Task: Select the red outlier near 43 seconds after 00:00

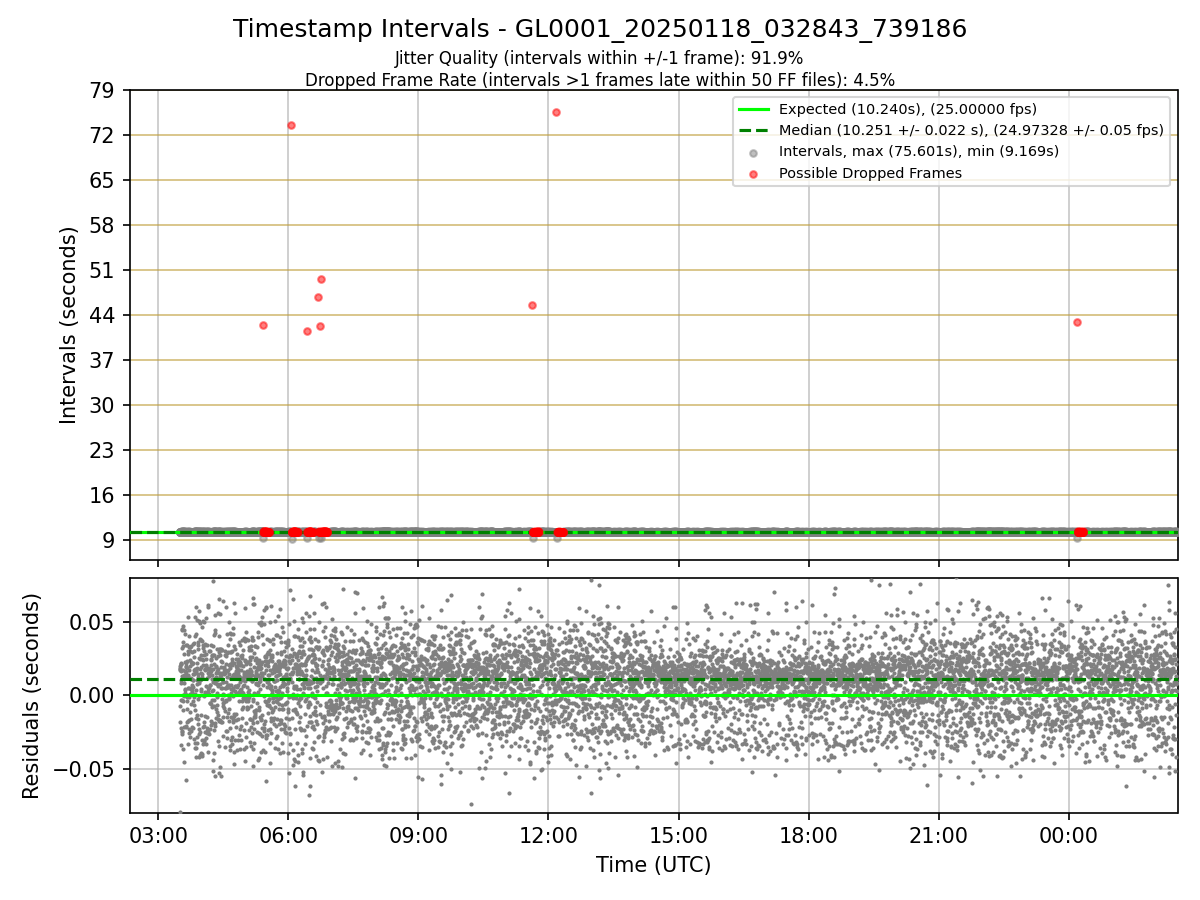Action: (1077, 322)
